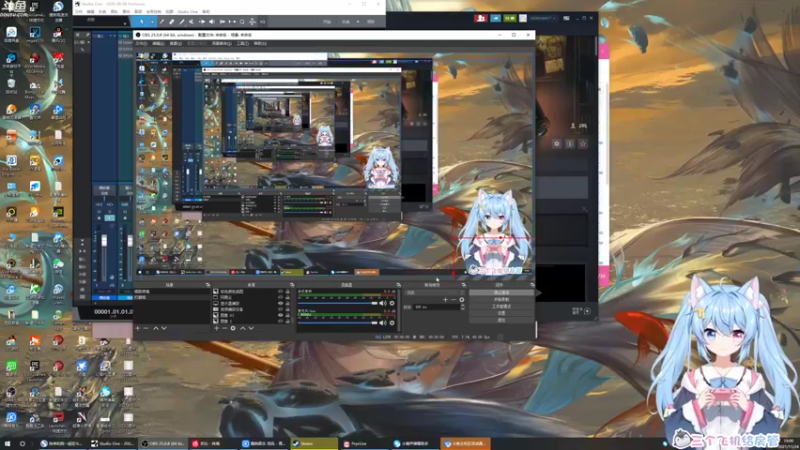Click the left channel fader in Studio One console
Screen dimensions: 800x450
(x=104, y=240)
